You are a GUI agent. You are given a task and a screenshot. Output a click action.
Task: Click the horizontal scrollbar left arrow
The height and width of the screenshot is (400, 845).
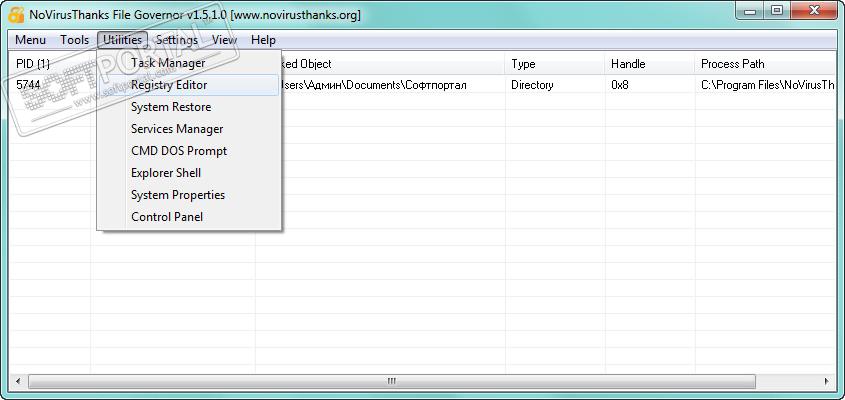point(18,382)
